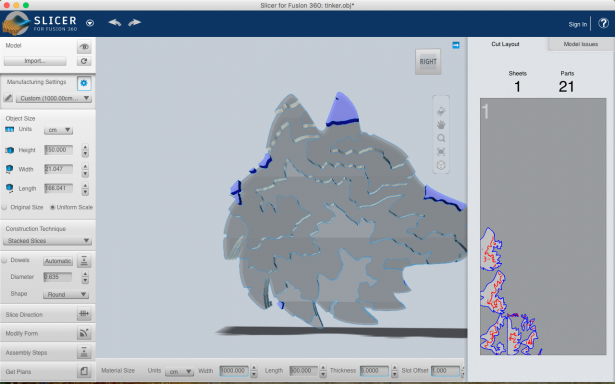The image size is (615, 384).
Task: Click the orbit view tool
Action: [x=441, y=111]
